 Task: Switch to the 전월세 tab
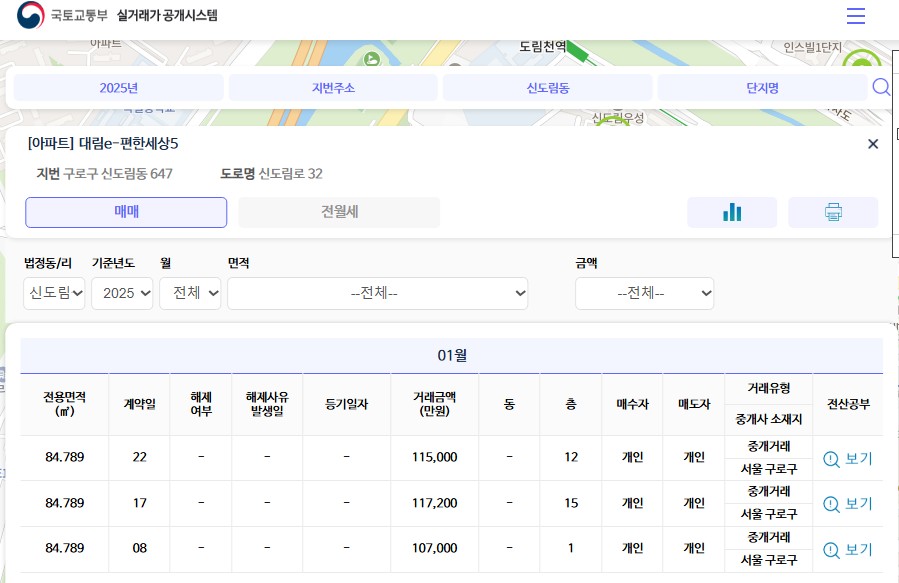[338, 212]
